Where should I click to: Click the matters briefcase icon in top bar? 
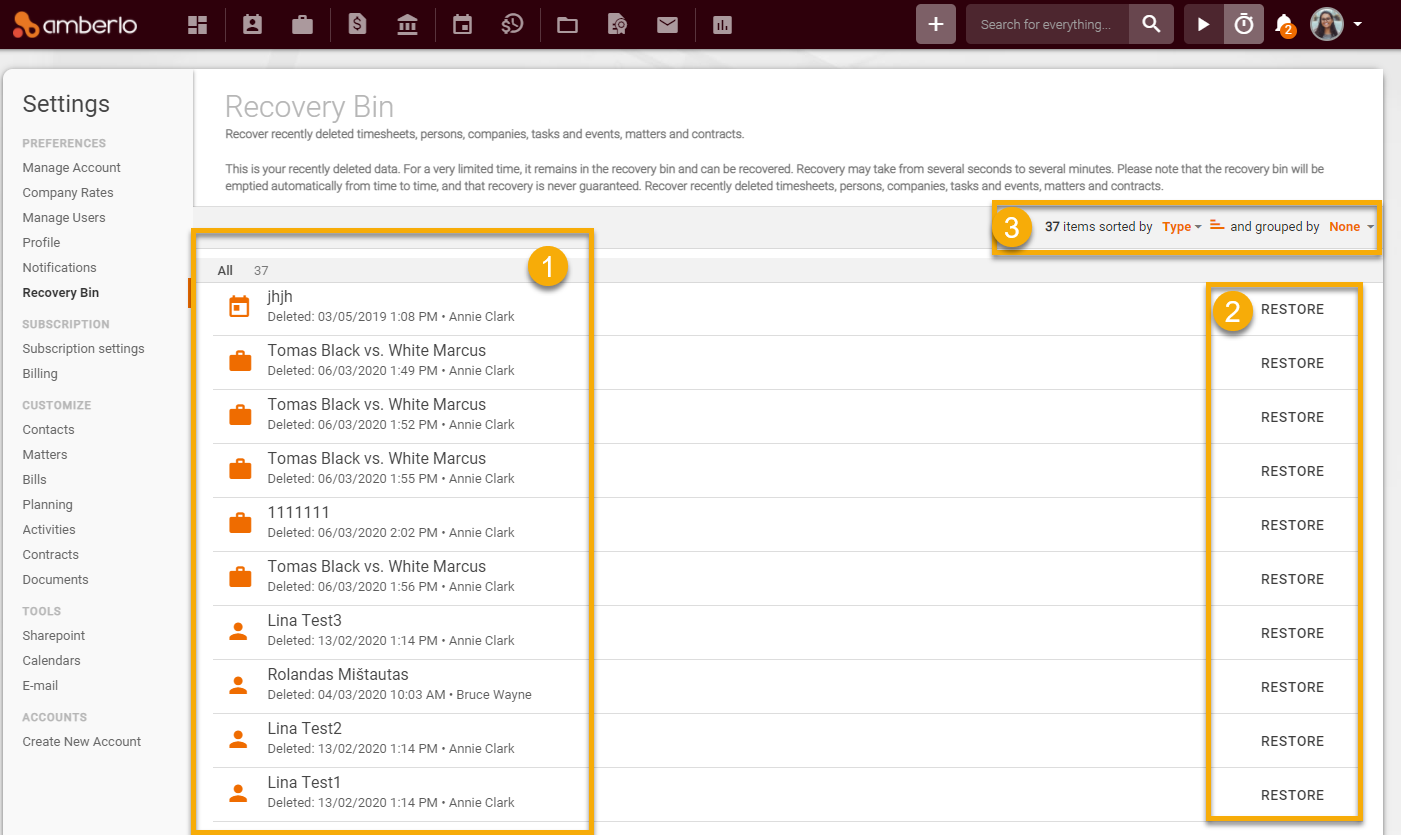click(x=303, y=25)
